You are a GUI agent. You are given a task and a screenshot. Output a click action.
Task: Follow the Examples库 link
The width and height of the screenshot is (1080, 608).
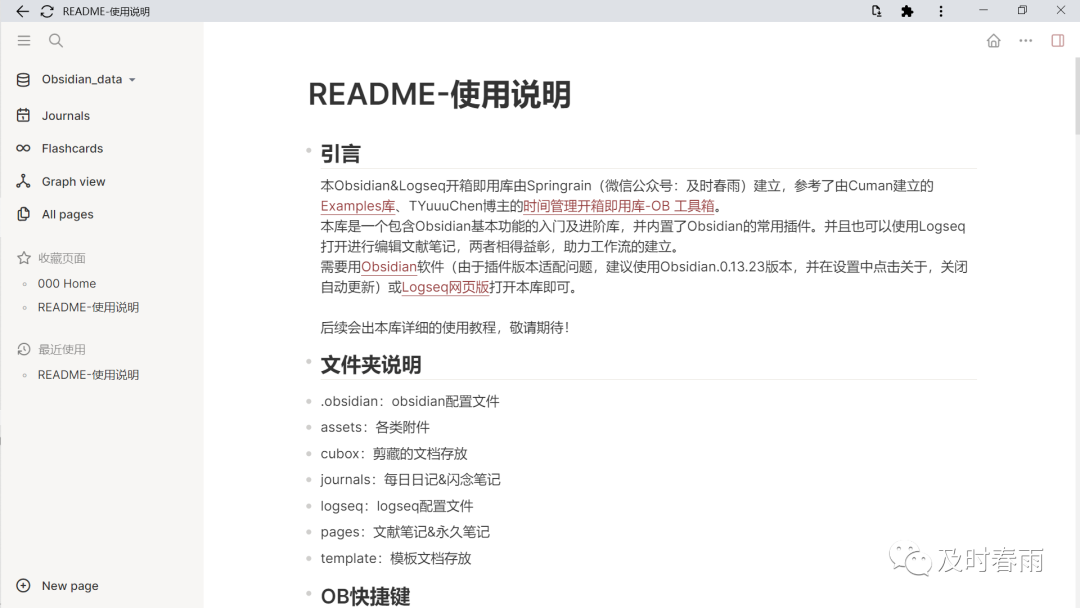pyautogui.click(x=357, y=206)
